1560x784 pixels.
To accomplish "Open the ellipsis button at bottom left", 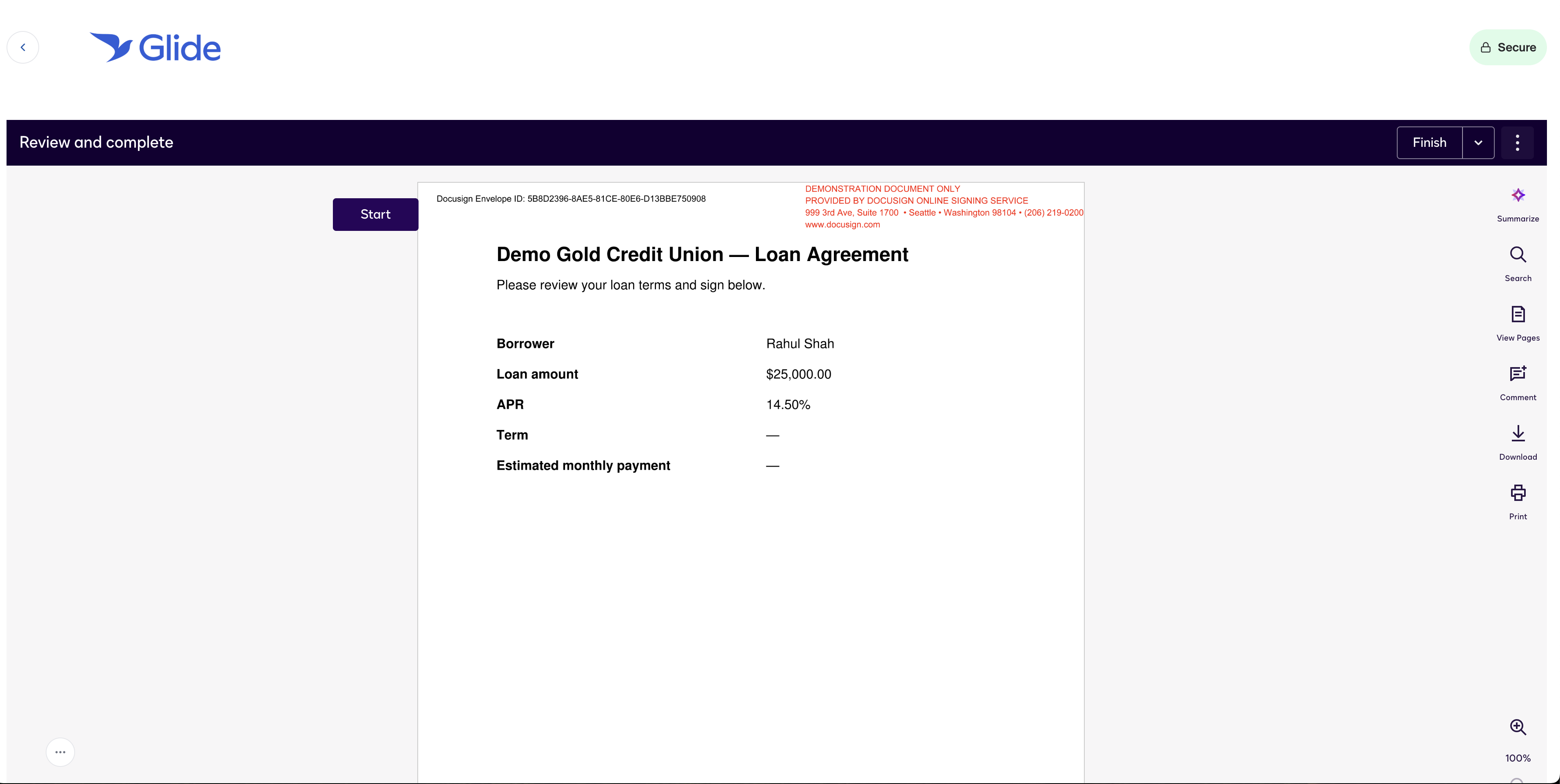I will [x=60, y=752].
